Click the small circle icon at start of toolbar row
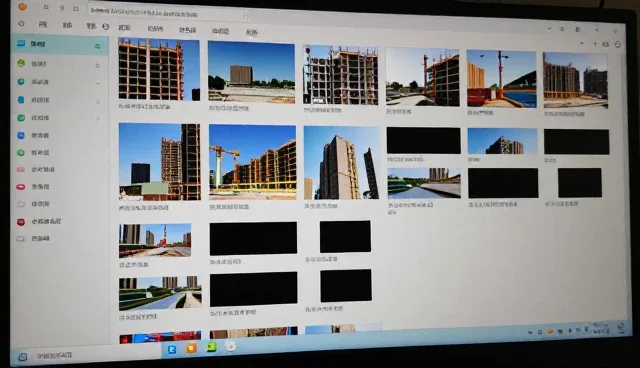Image resolution: width=640 pixels, height=368 pixels. coord(21,24)
